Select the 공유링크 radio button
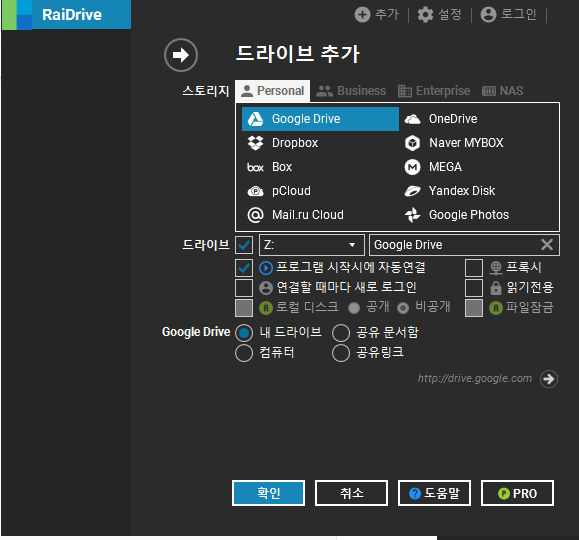This screenshot has height=540, width=579. [x=341, y=353]
